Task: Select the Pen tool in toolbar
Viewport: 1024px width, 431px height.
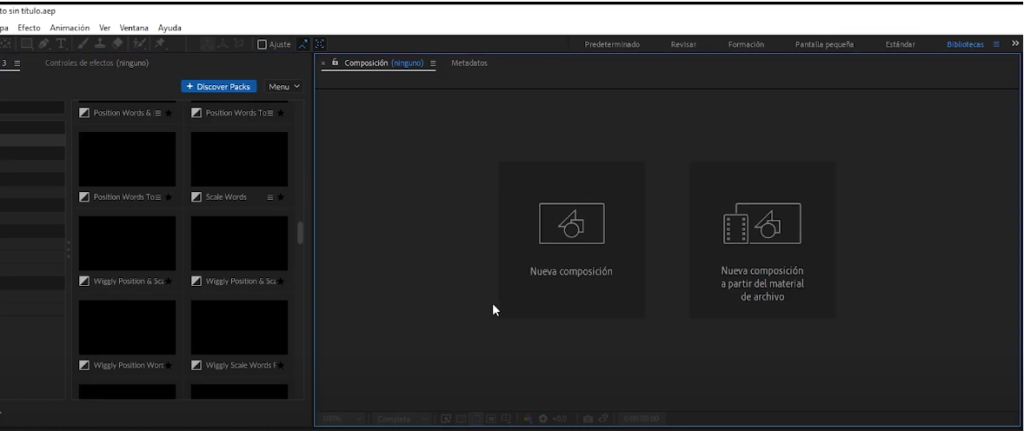Action: pyautogui.click(x=43, y=44)
